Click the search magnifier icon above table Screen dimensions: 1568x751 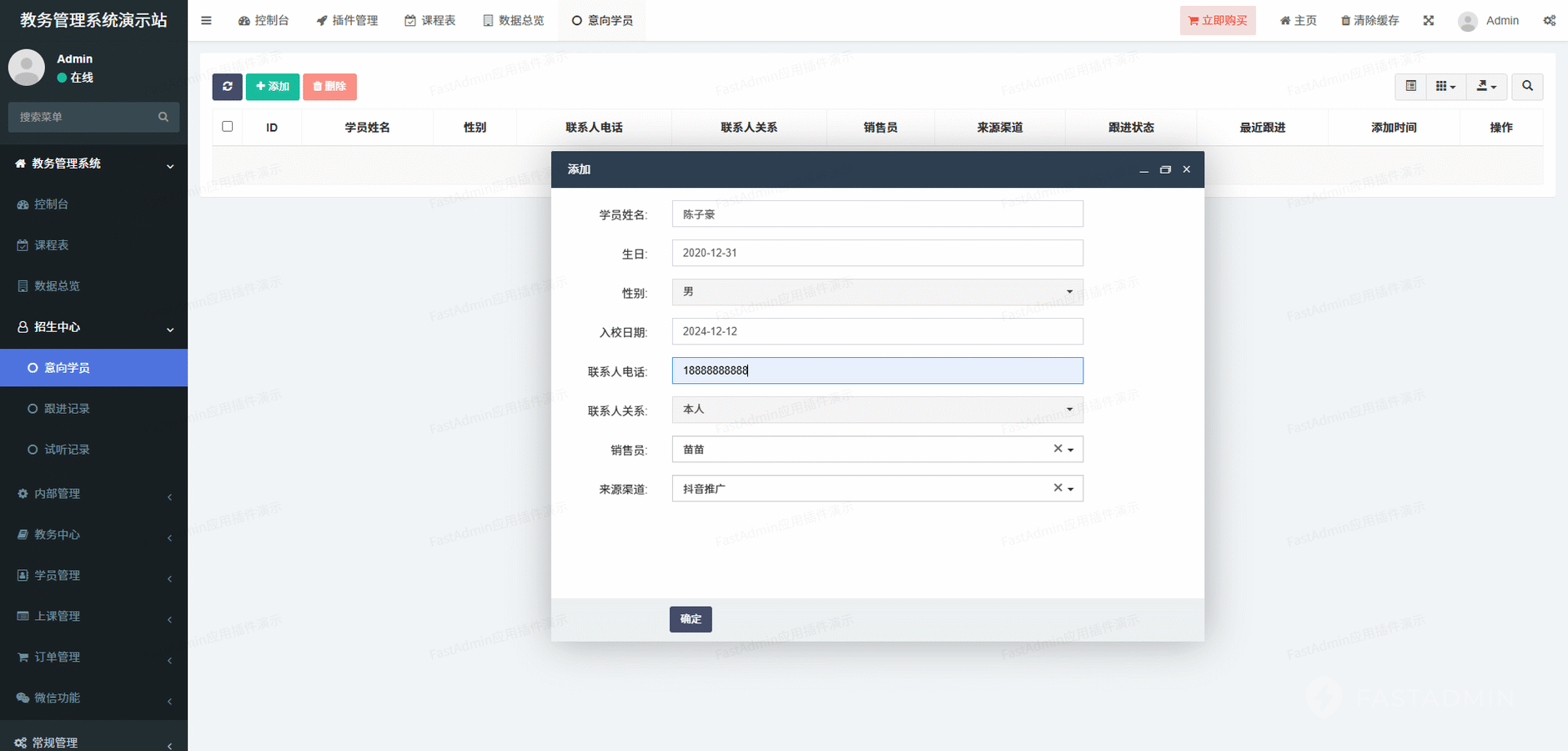[x=1527, y=87]
